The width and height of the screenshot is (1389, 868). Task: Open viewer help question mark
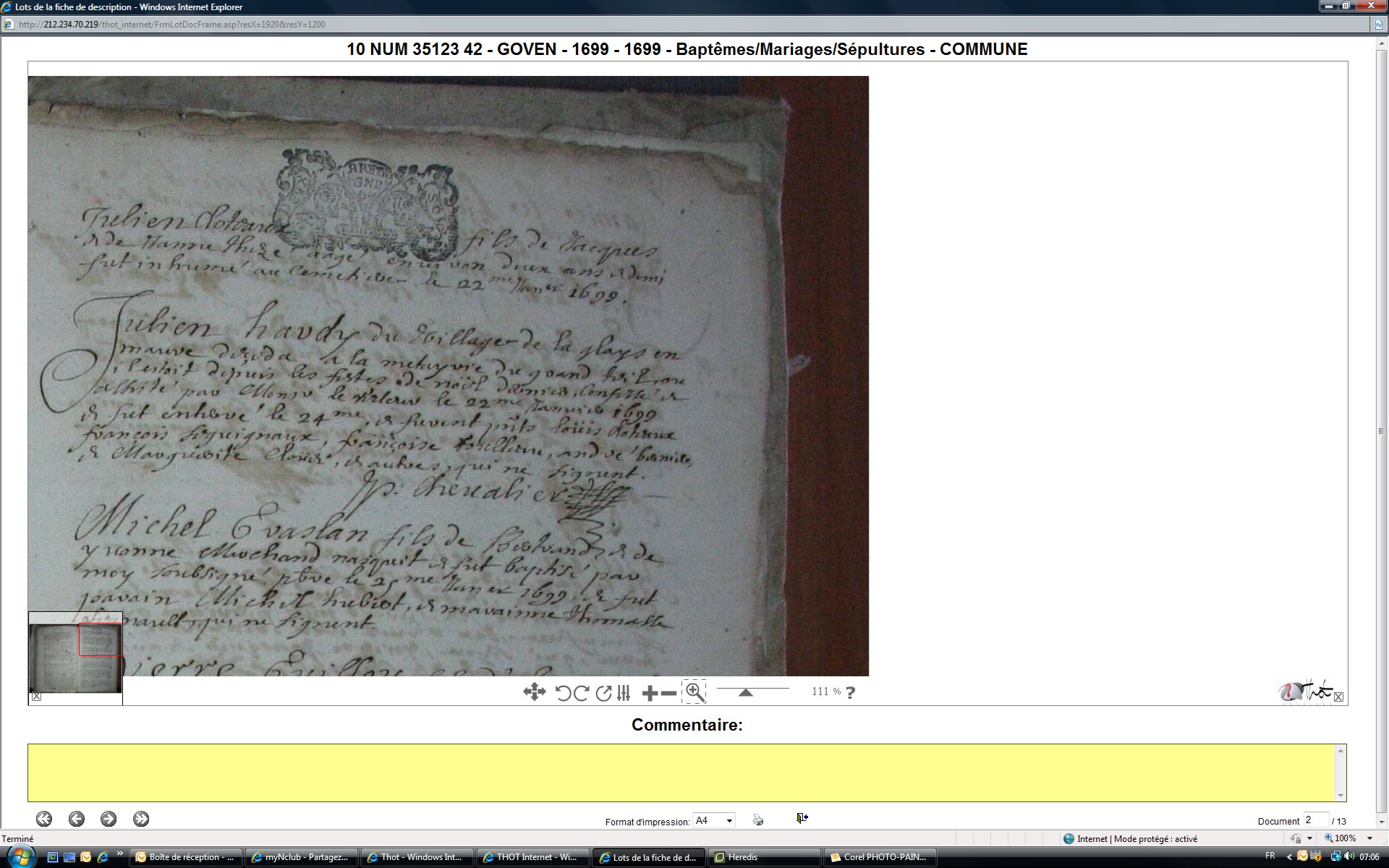(x=850, y=692)
